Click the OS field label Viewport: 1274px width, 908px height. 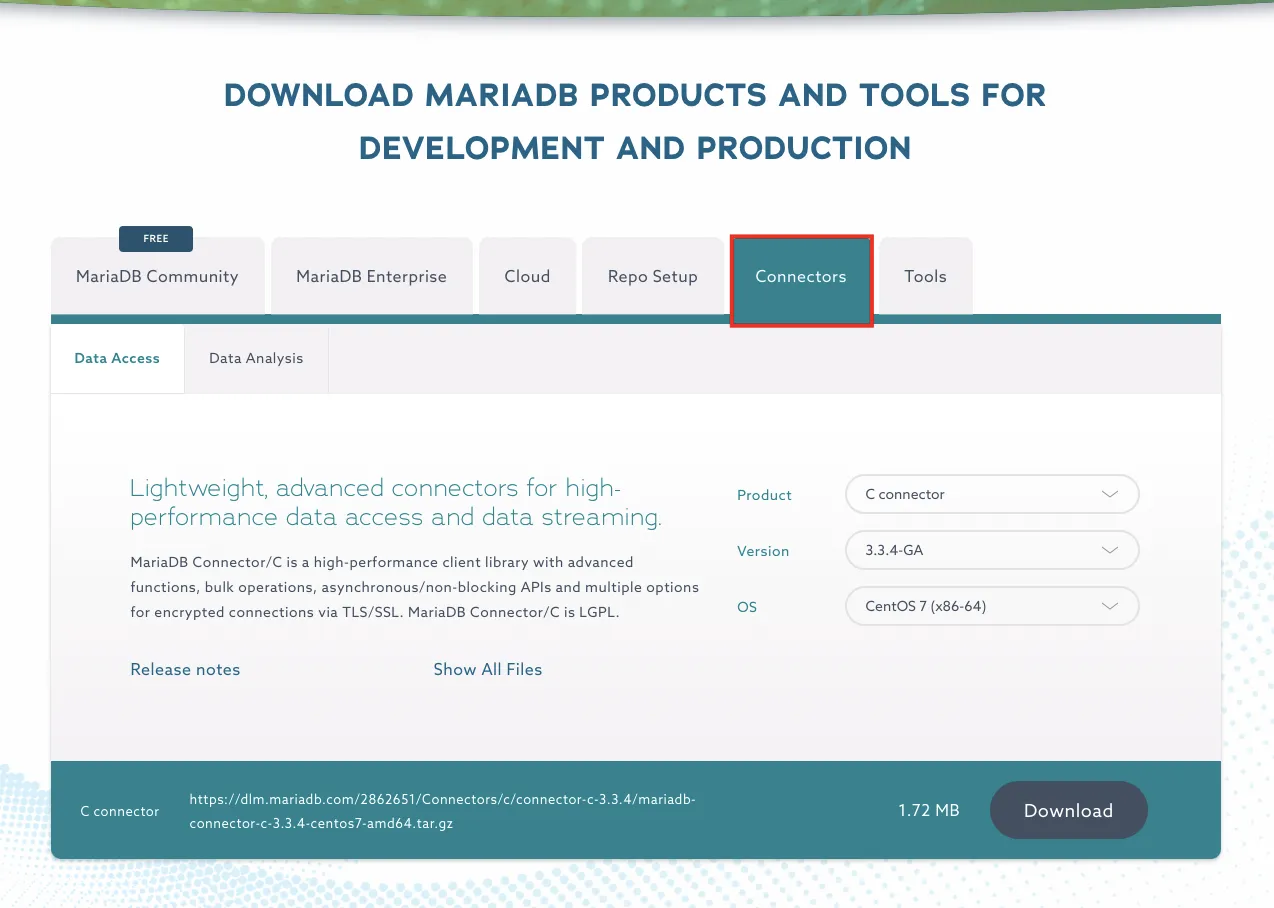click(747, 607)
